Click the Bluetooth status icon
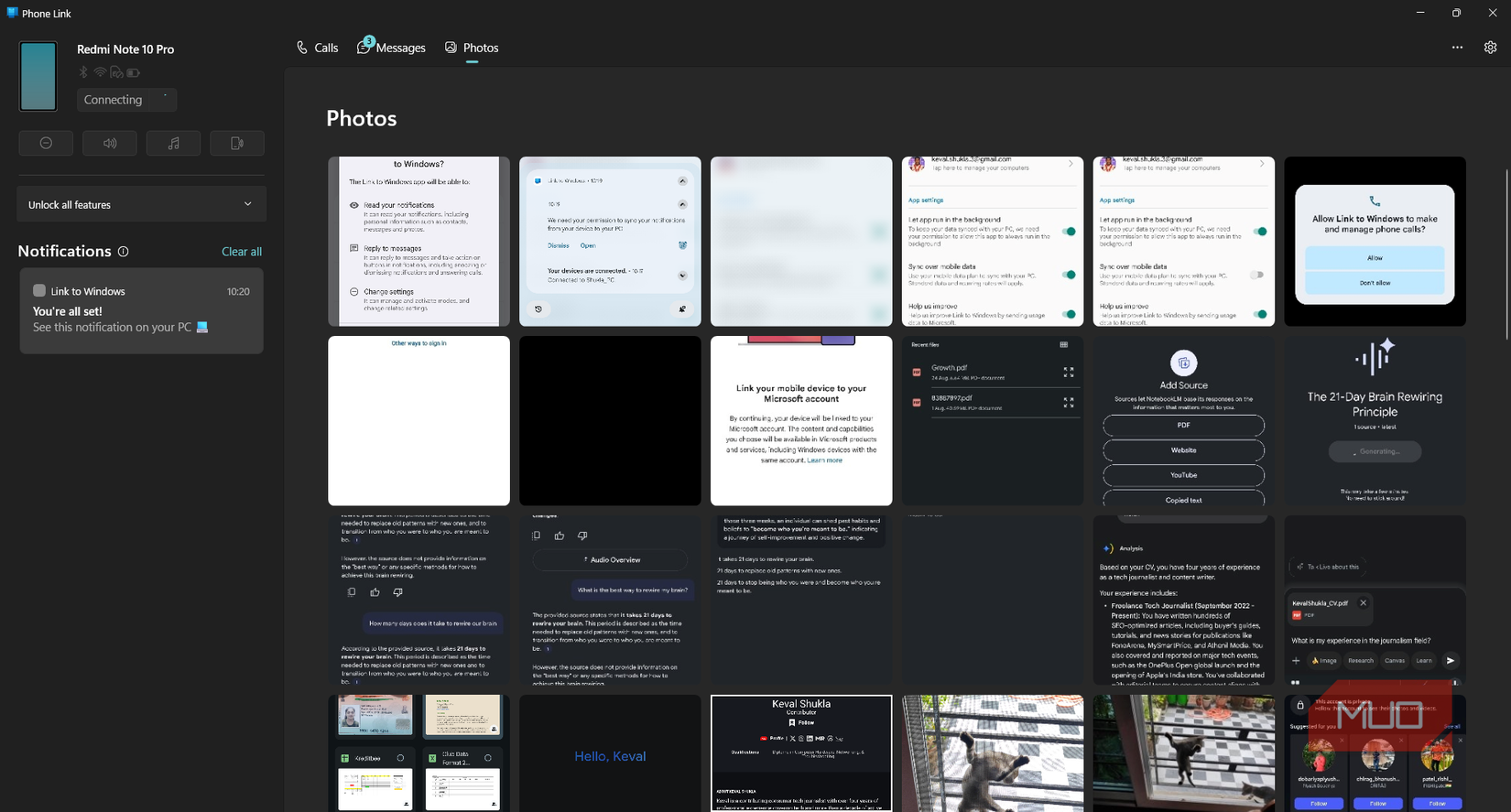1511x812 pixels. click(x=83, y=72)
